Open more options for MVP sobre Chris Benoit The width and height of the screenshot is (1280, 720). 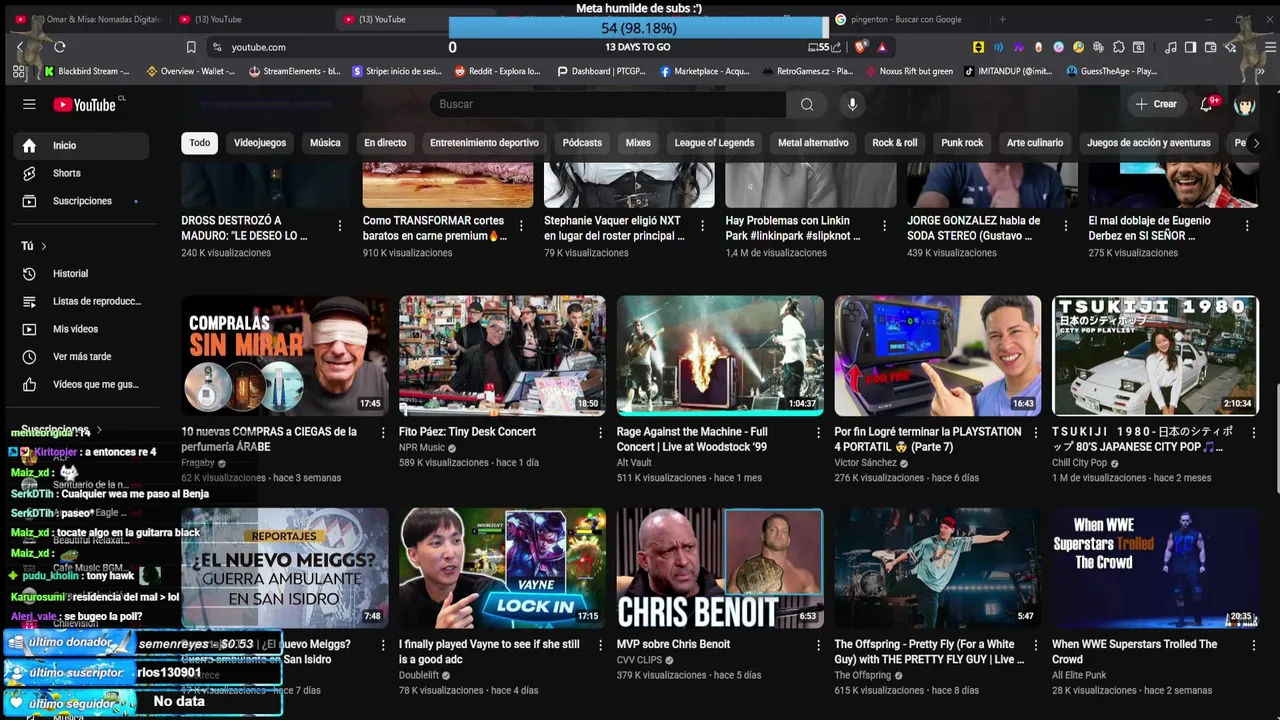[818, 646]
